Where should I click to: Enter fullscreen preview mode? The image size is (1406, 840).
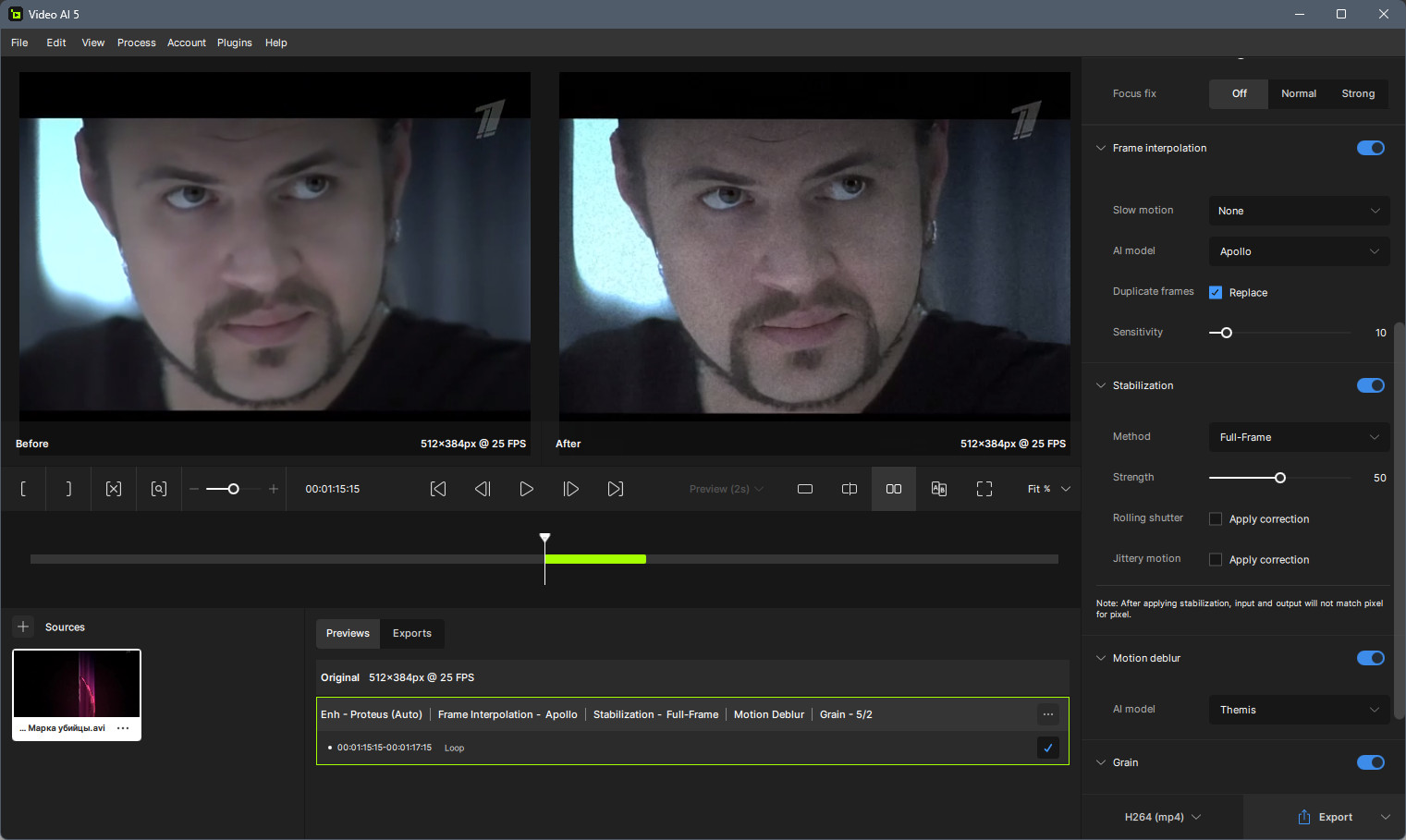coord(984,489)
